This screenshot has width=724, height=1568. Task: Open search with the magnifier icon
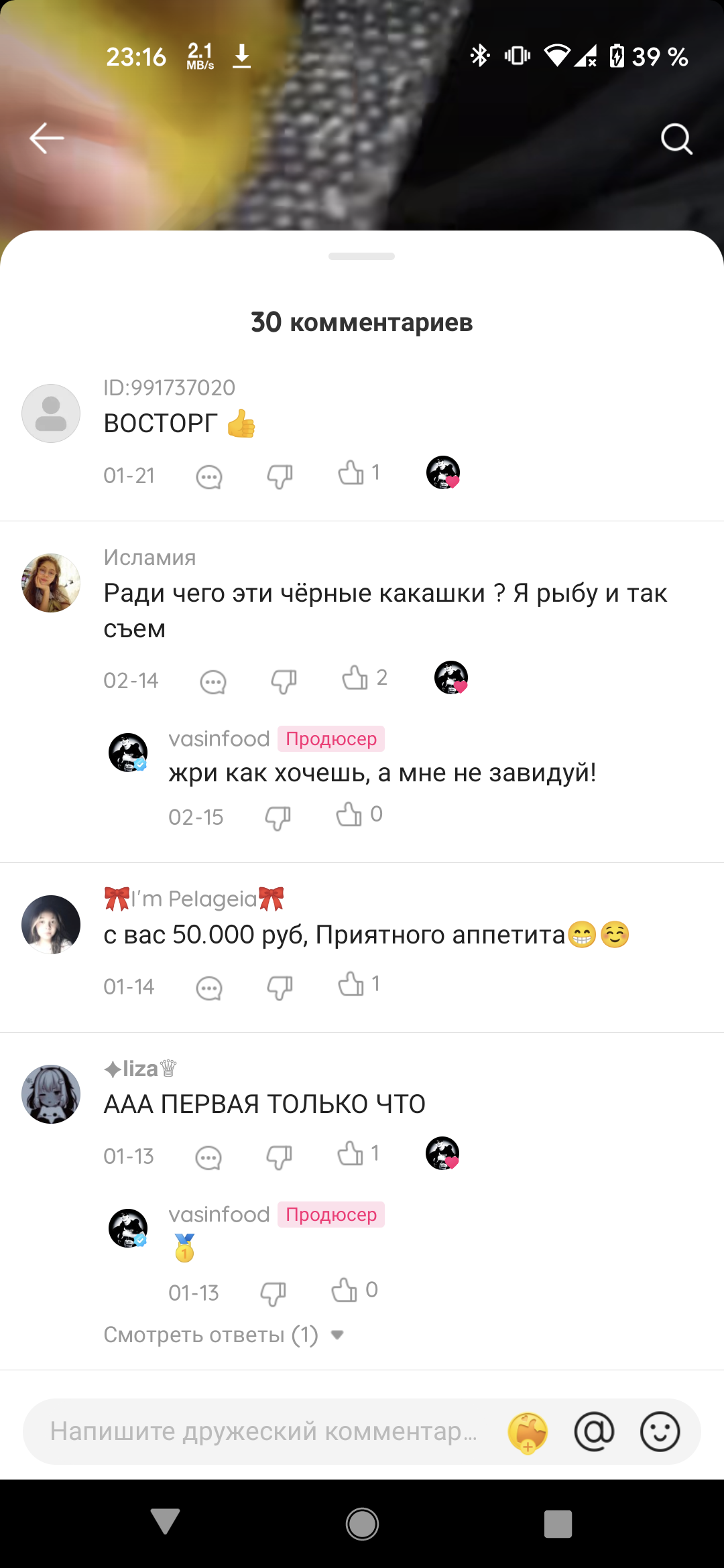click(676, 139)
